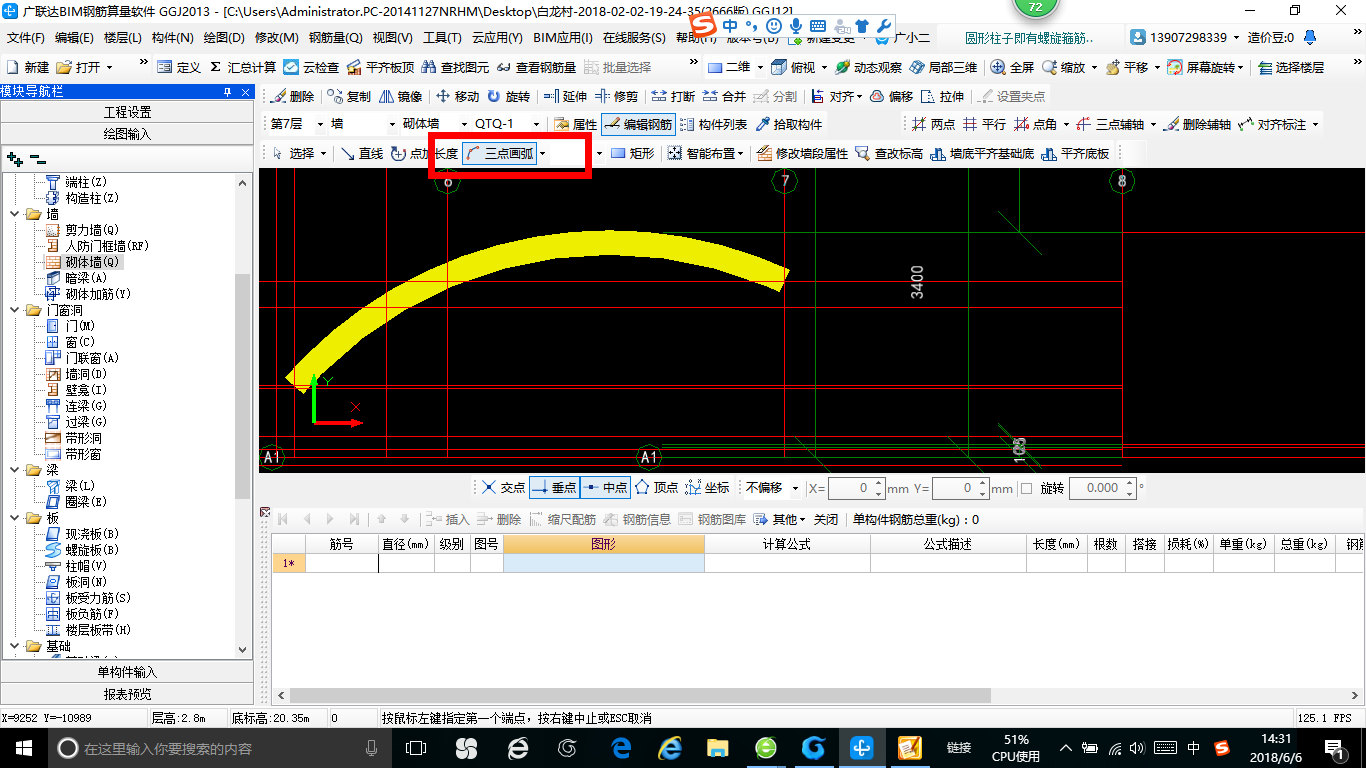The height and width of the screenshot is (768, 1366).
Task: Click 动态观察 dynamic orbit tool
Action: (868, 67)
